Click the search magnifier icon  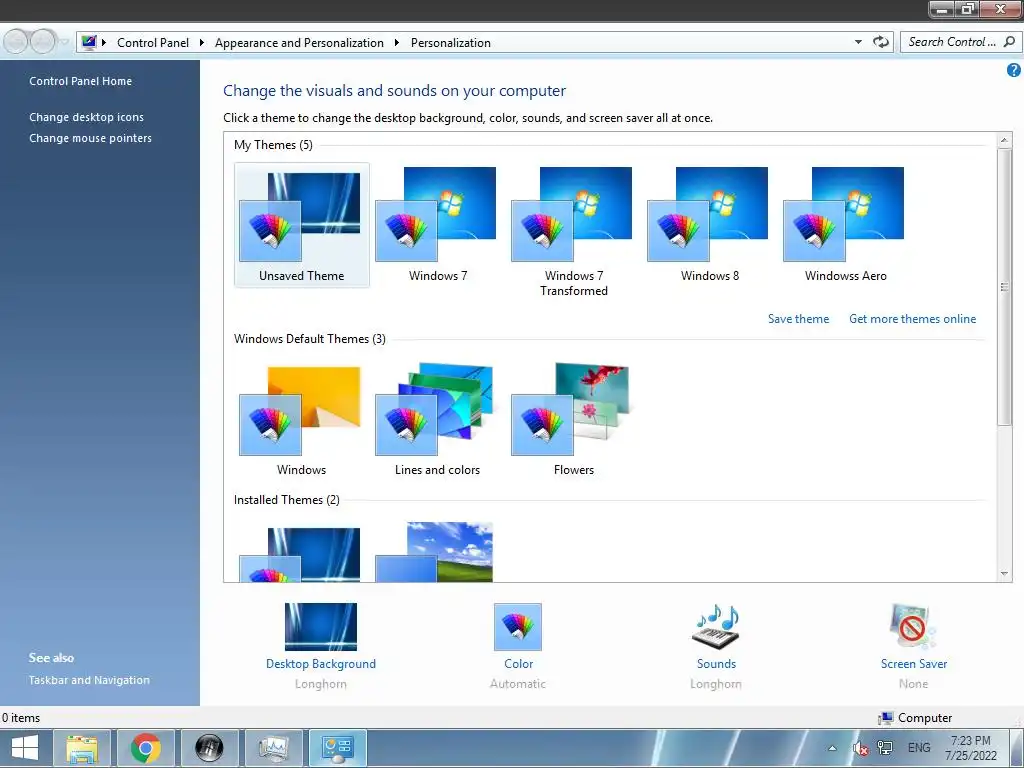point(1009,42)
